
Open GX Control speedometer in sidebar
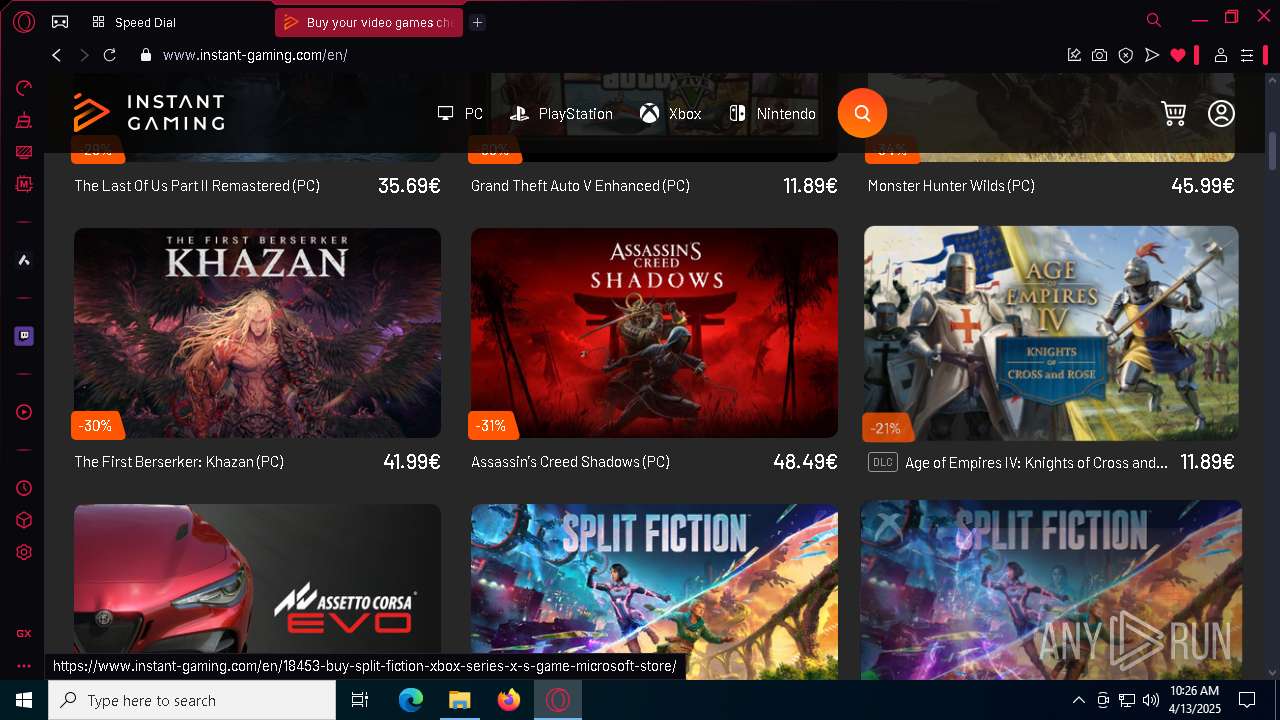pos(24,88)
